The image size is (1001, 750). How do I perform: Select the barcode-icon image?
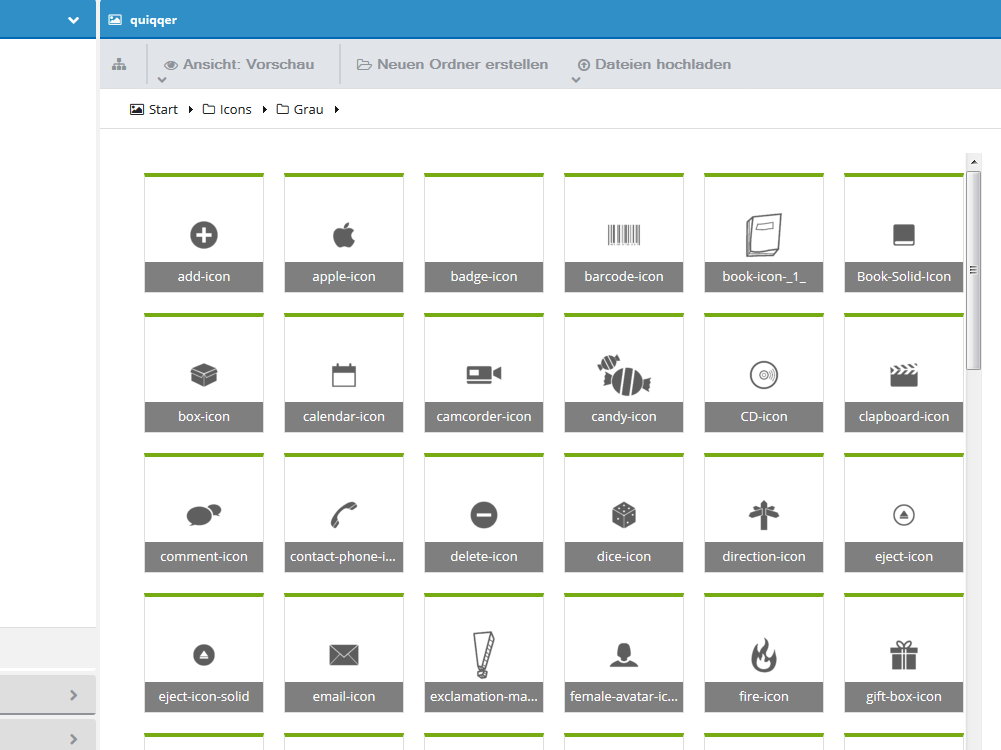click(x=624, y=234)
